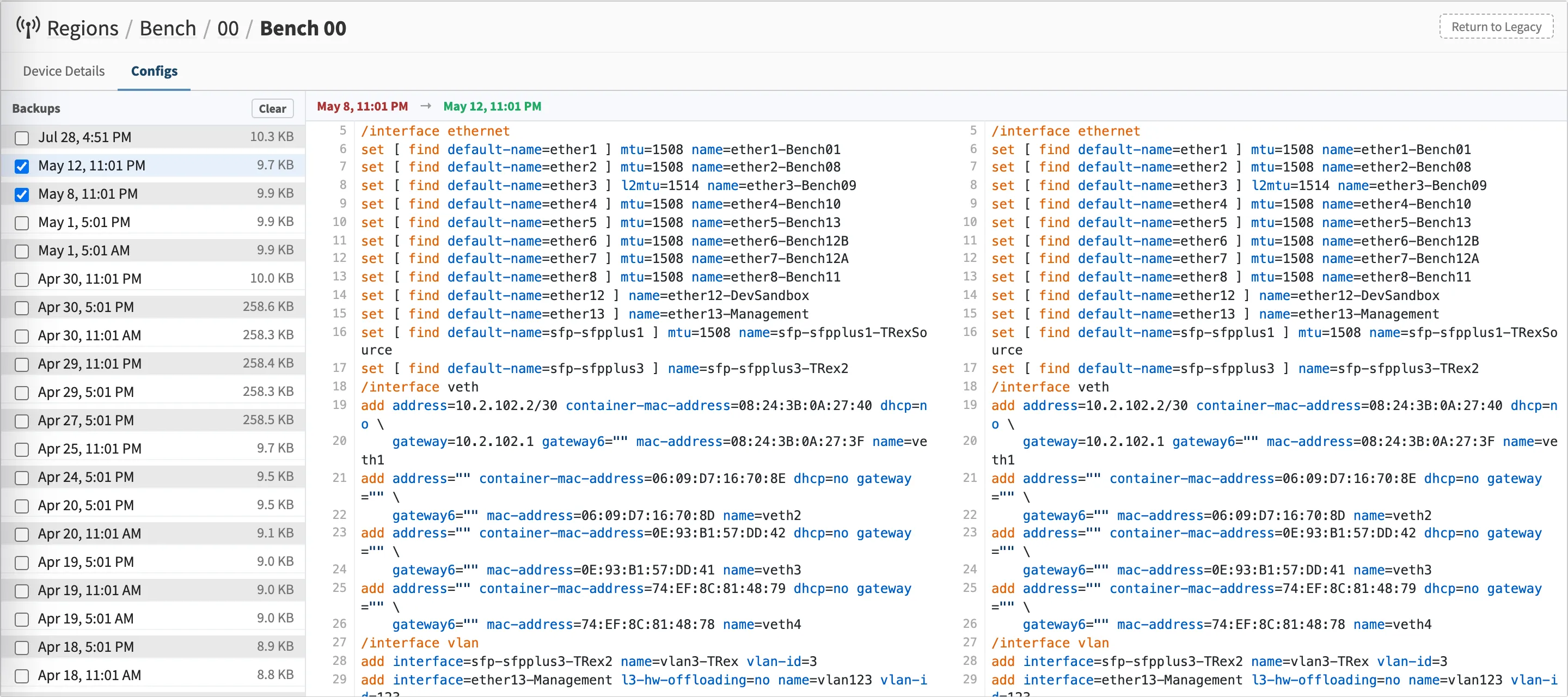1568x697 pixels.
Task: Check the Apr 29, 5:01 PM backup checkbox
Action: coord(22,393)
